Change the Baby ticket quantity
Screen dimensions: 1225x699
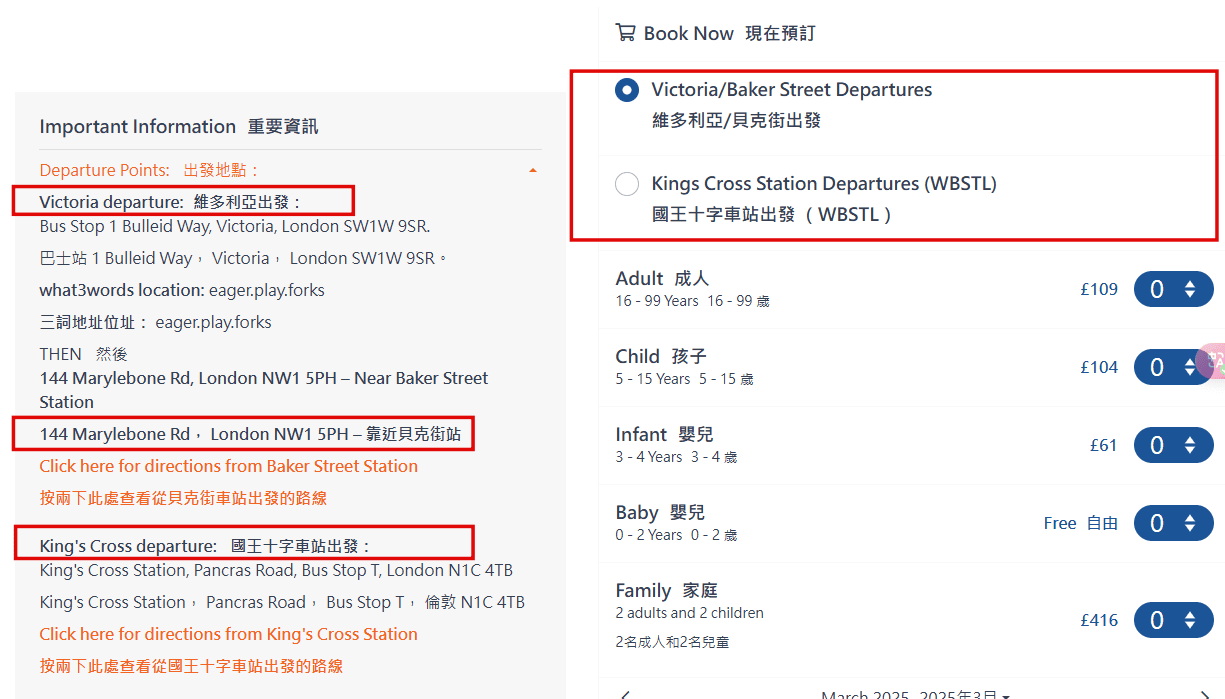(x=1173, y=524)
